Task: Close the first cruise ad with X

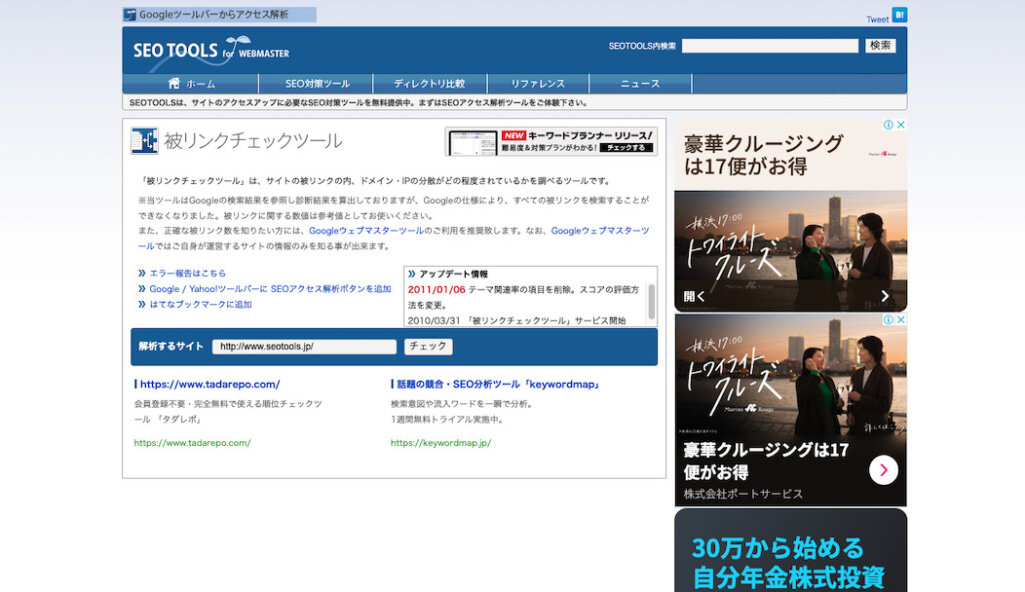Action: click(900, 125)
